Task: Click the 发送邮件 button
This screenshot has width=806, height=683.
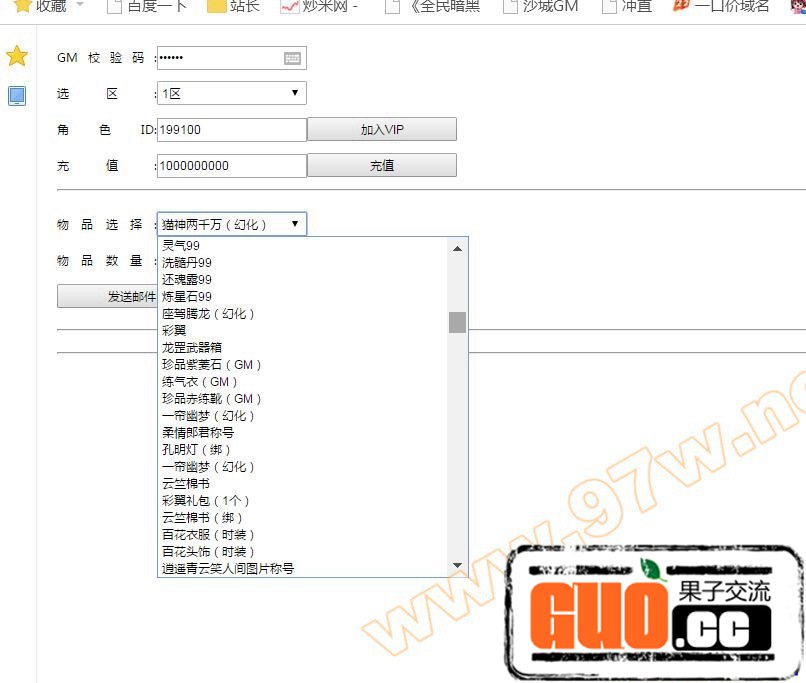Action: coord(107,297)
